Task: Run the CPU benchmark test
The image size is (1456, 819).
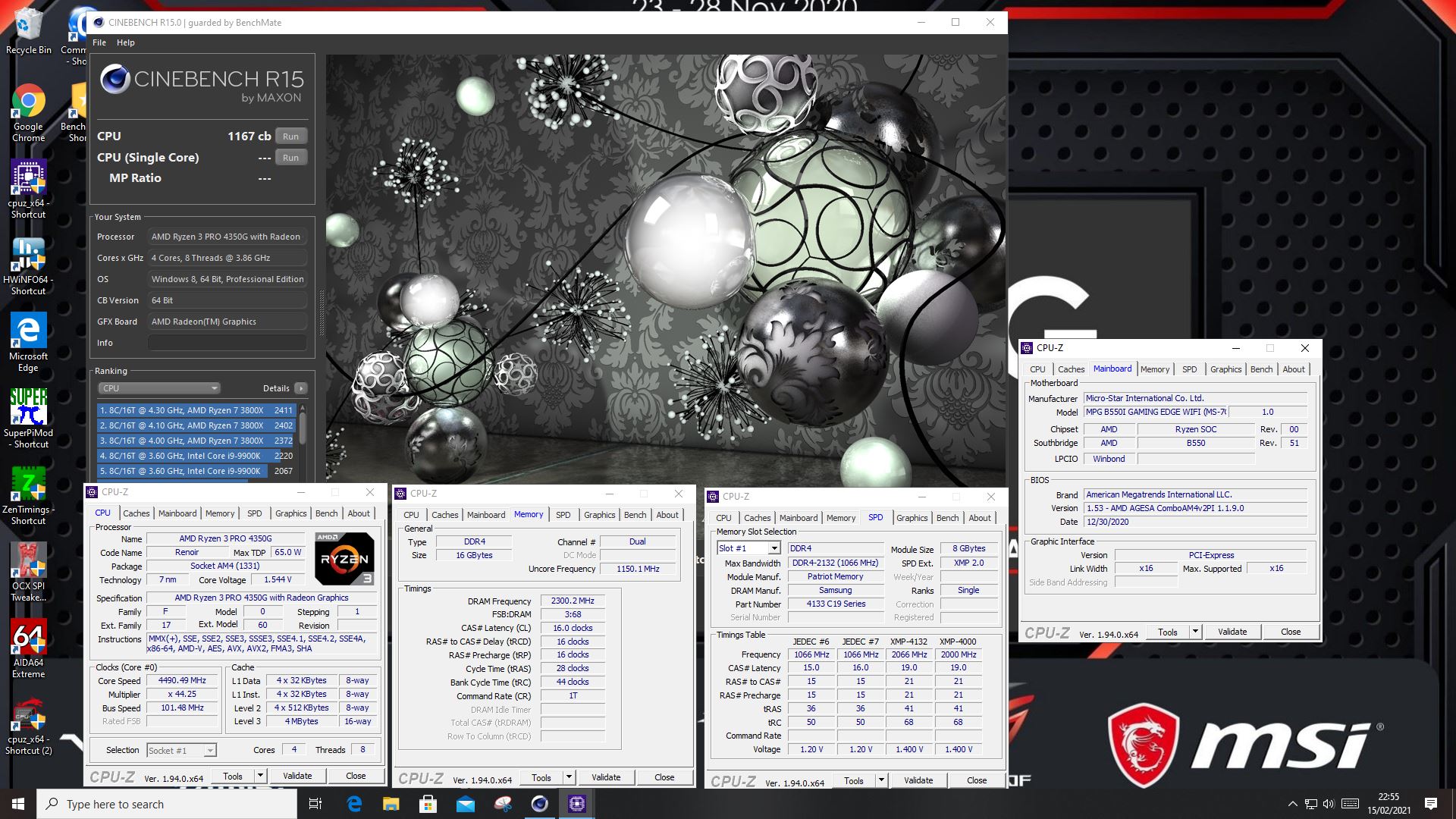Action: click(290, 136)
